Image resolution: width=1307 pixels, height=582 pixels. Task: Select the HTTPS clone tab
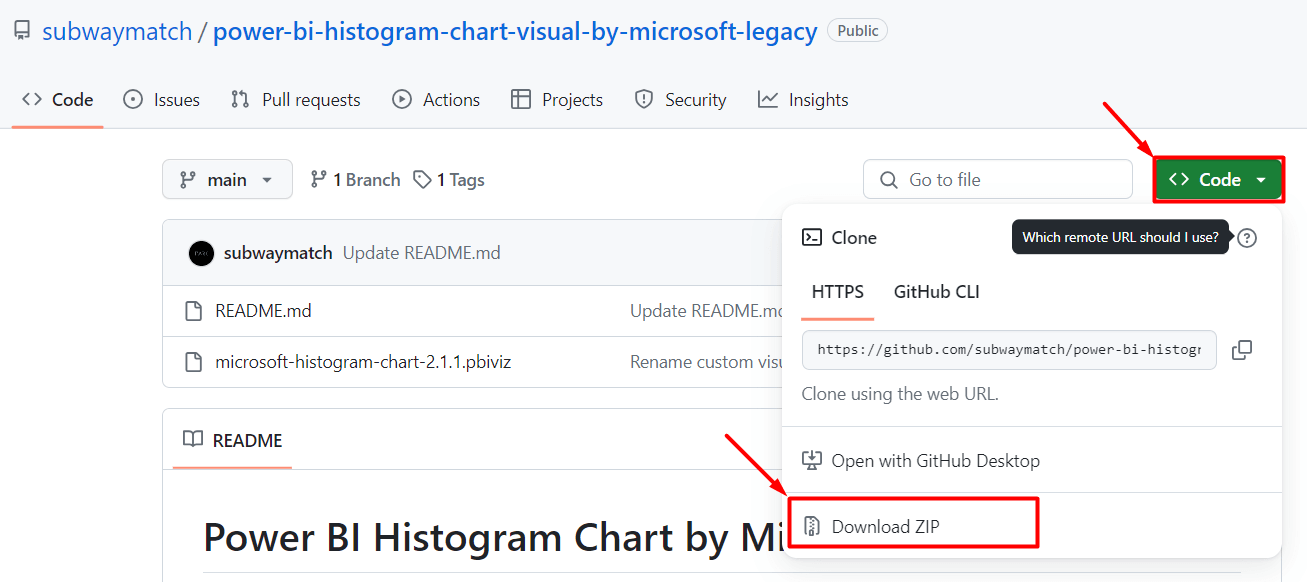point(838,292)
